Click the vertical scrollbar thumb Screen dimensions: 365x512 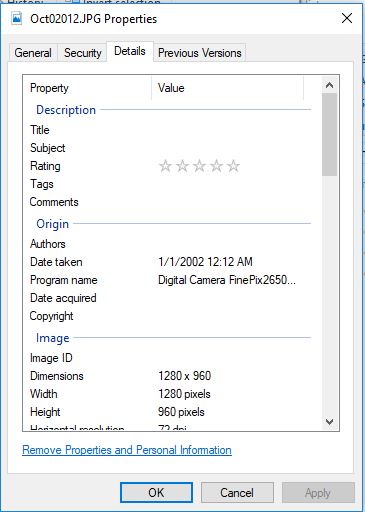pos(329,134)
